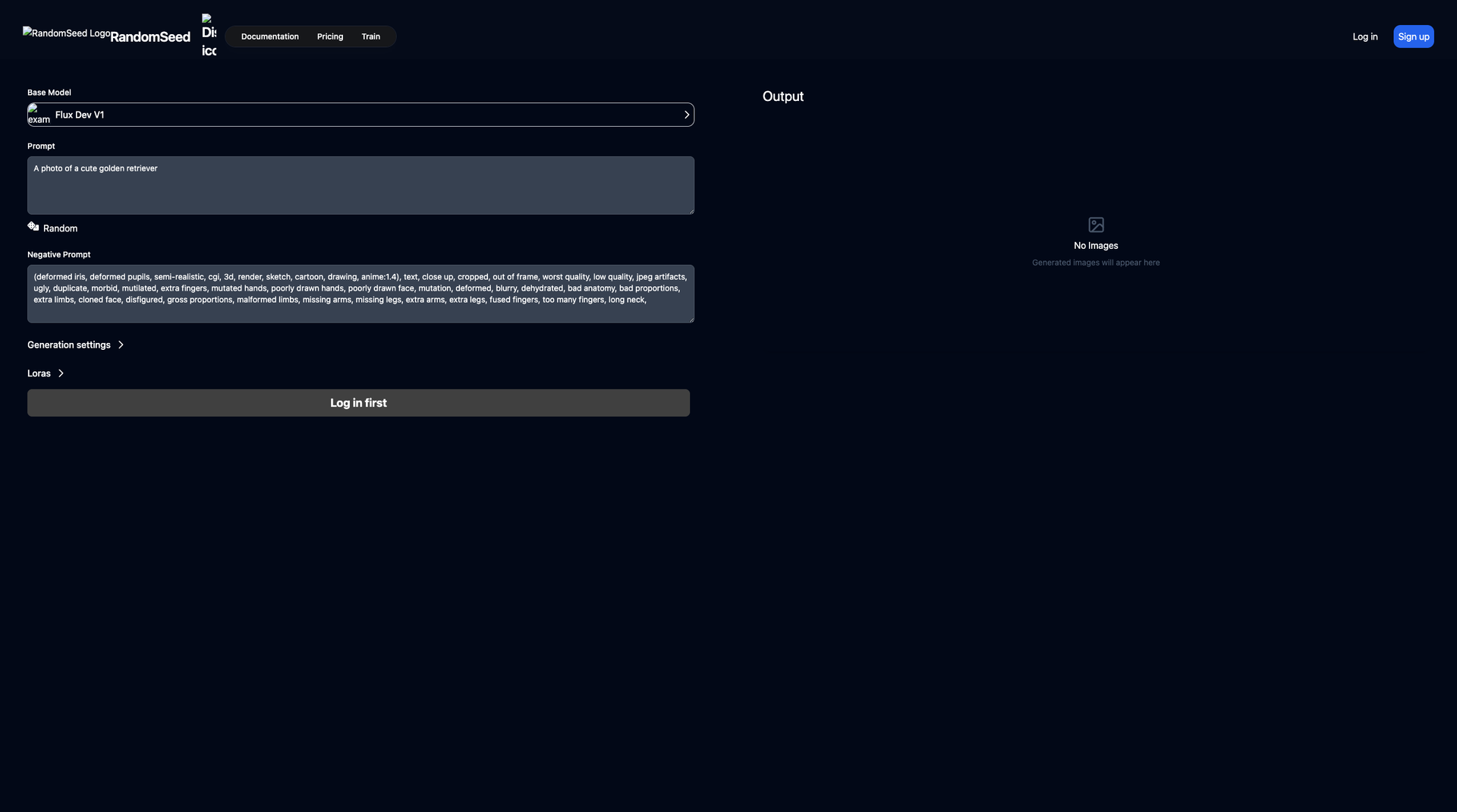The height and width of the screenshot is (812, 1457).
Task: Click the Sign up button
Action: [1413, 36]
